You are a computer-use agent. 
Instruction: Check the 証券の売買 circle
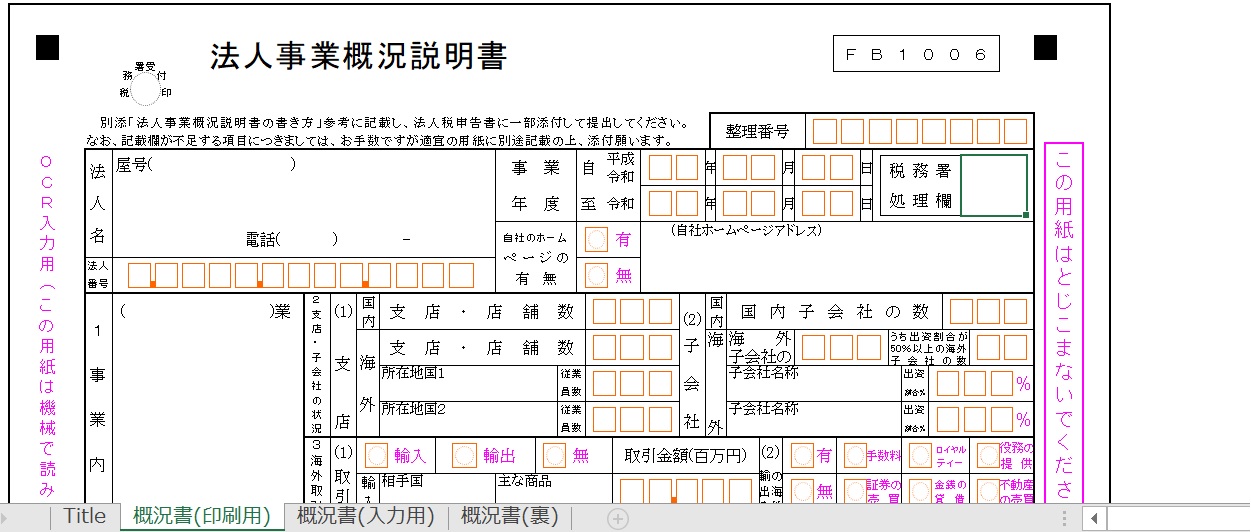(x=854, y=490)
